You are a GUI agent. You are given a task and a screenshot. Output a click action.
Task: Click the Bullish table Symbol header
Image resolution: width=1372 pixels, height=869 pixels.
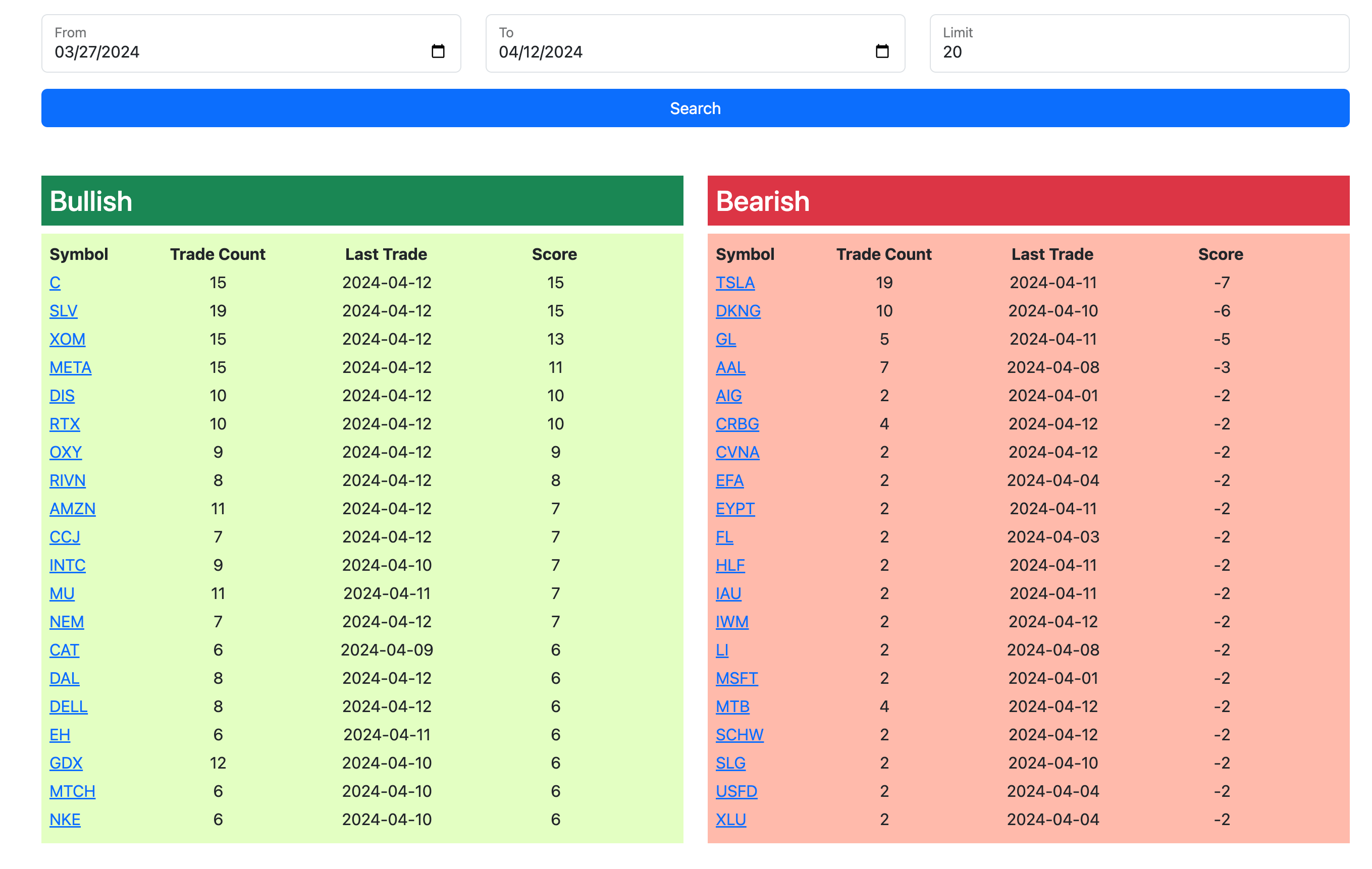click(x=79, y=254)
